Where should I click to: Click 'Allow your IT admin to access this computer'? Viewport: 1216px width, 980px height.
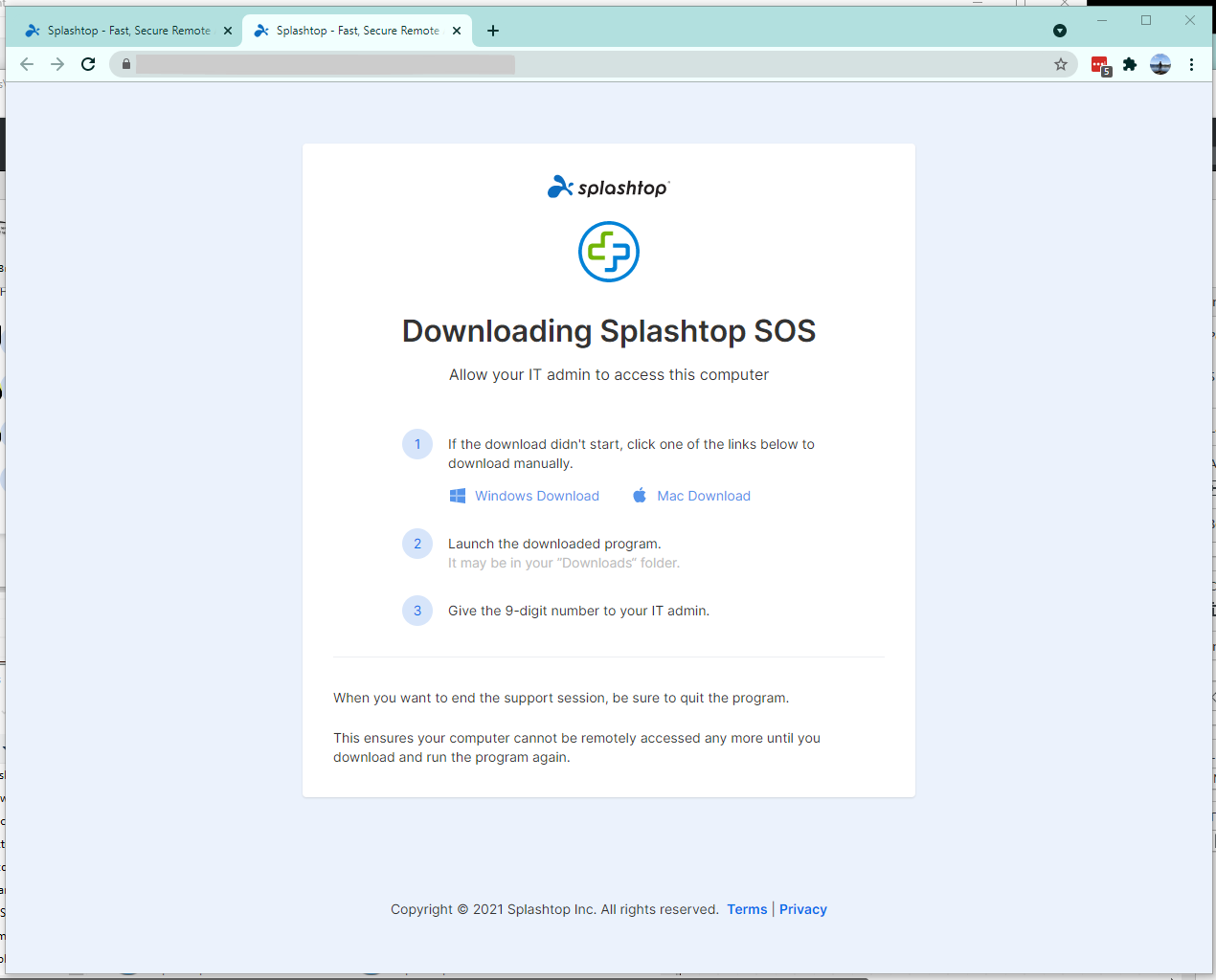coord(609,375)
